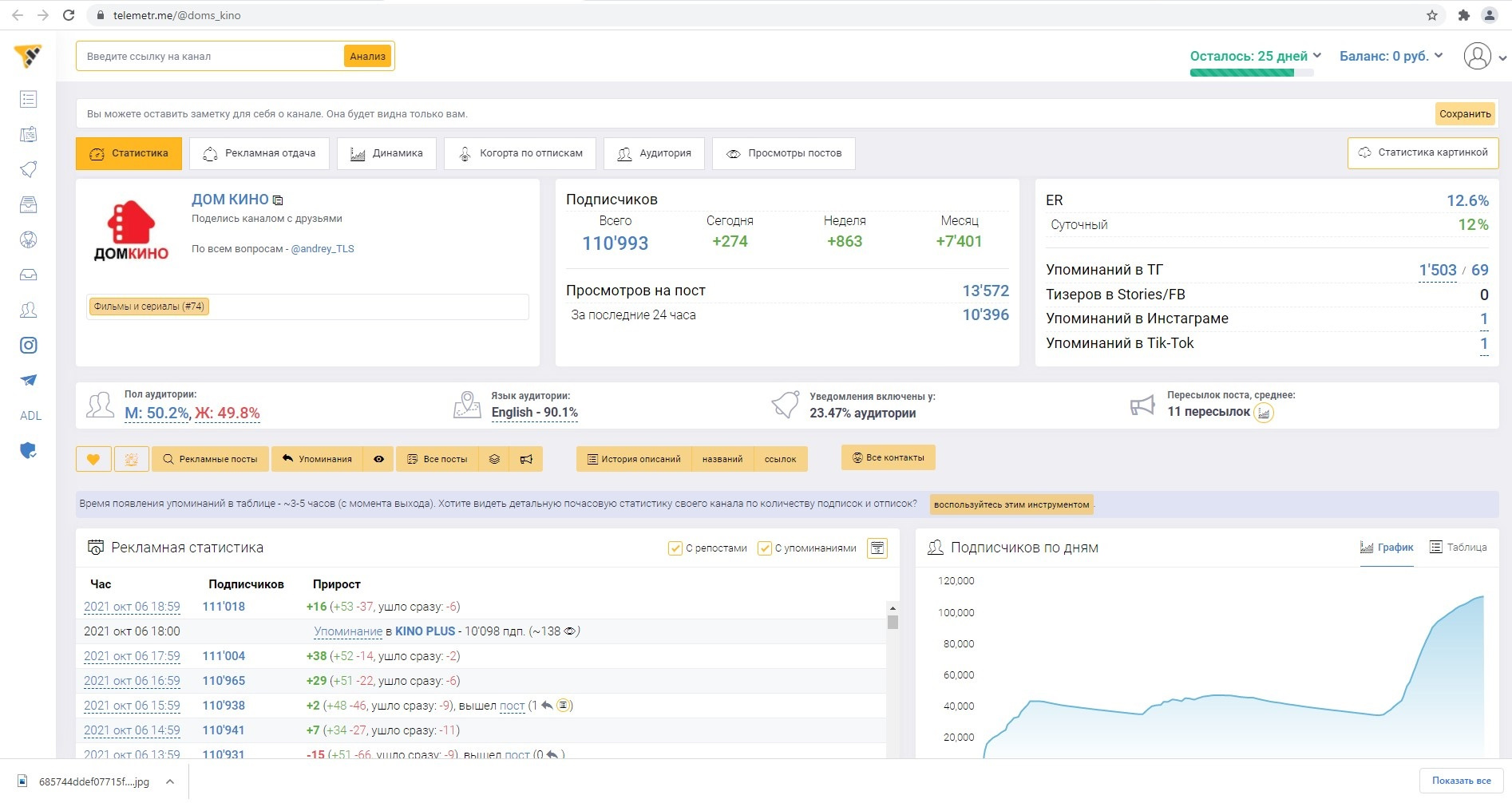Click the copy icon next to ДОМ КИНО
1512x803 pixels.
tap(278, 200)
